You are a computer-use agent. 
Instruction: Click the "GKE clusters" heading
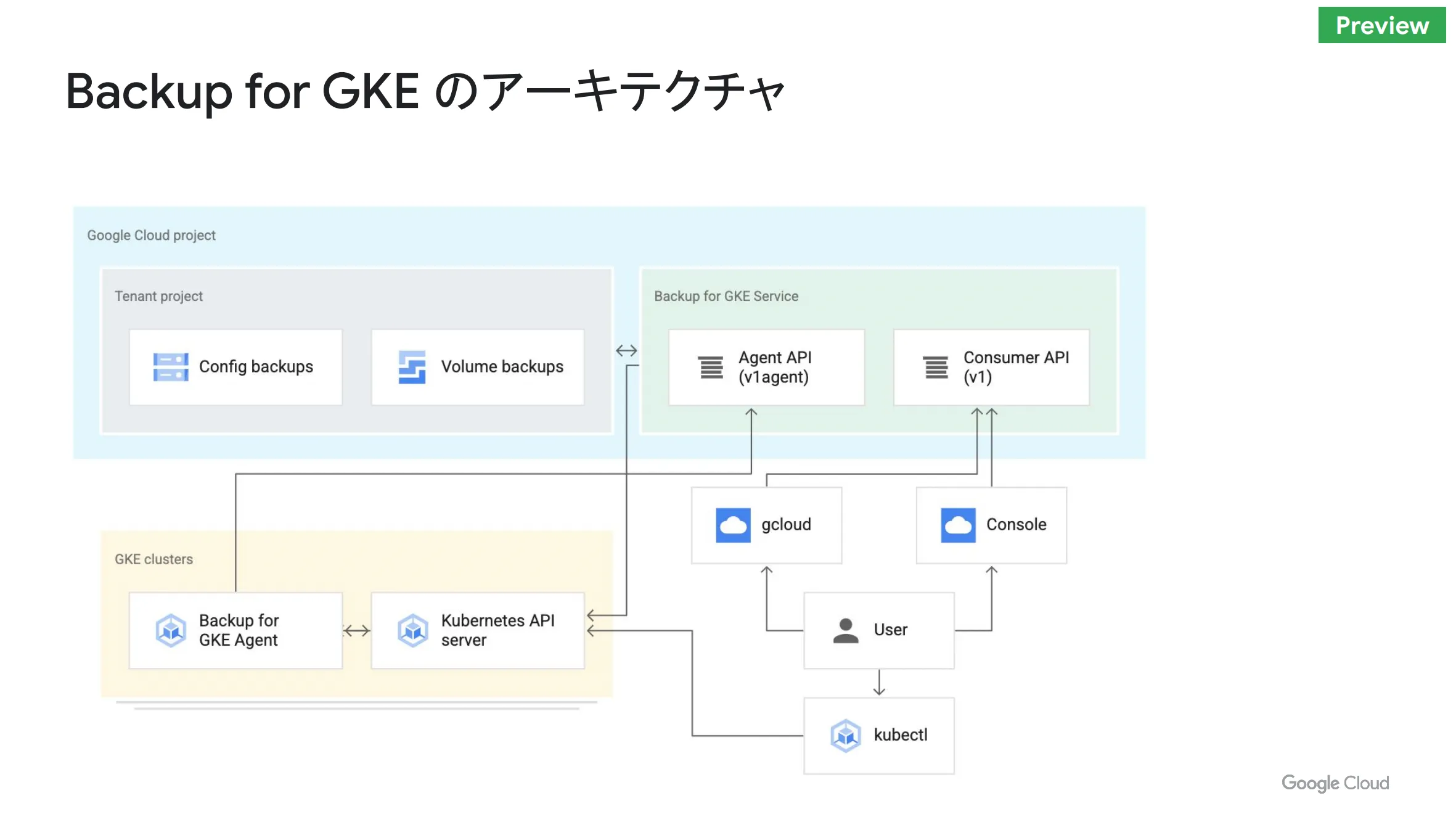click(x=153, y=559)
